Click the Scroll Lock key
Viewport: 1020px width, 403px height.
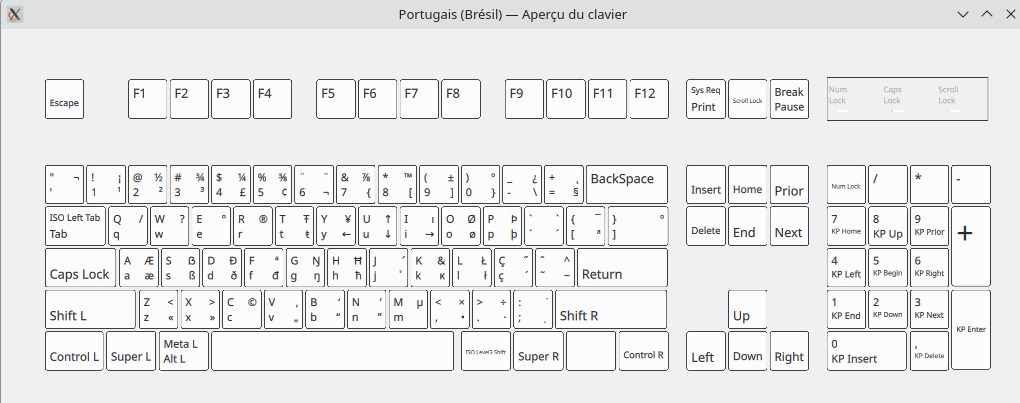tap(747, 100)
